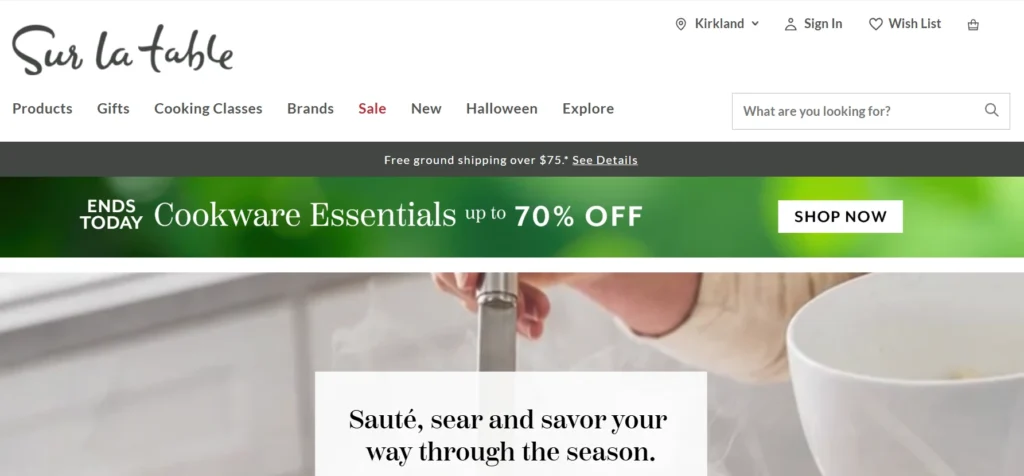Click the See Details shipping link

click(x=605, y=160)
